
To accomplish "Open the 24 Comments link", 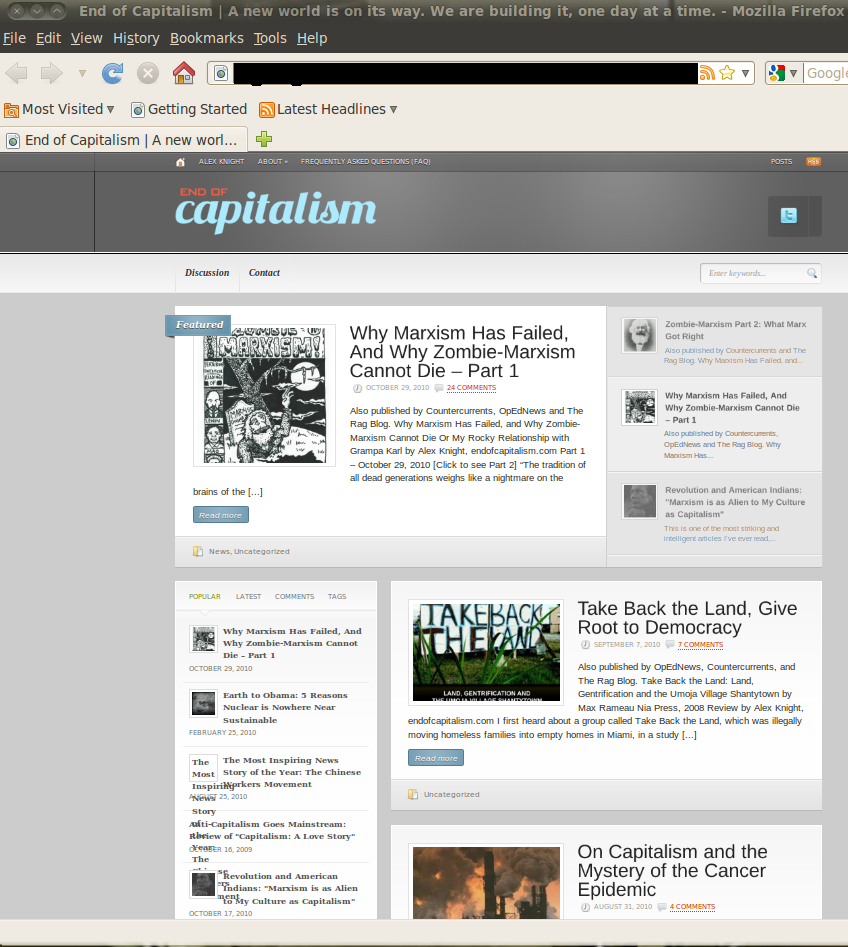I will click(471, 387).
